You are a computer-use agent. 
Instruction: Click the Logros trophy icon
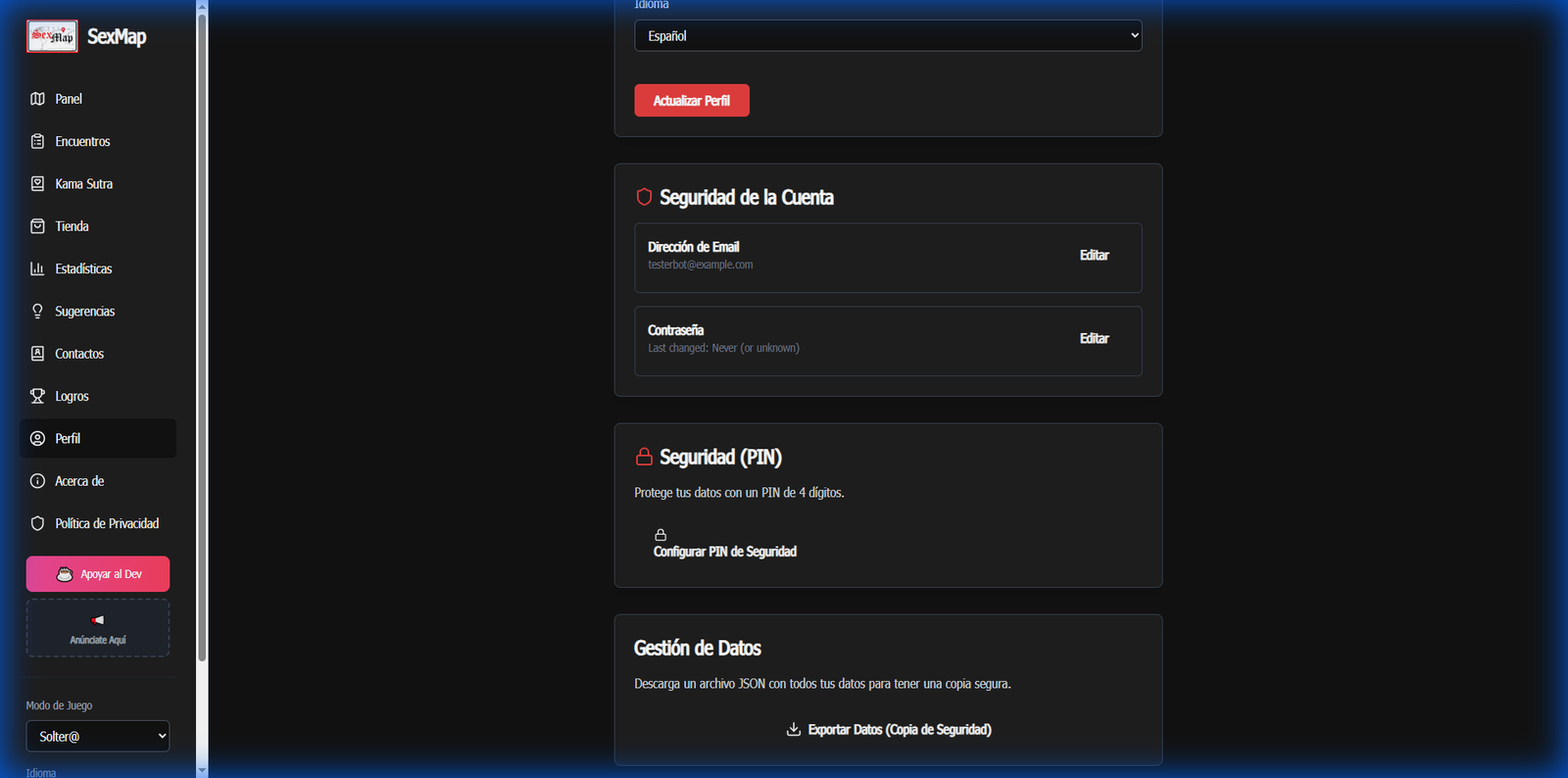click(x=37, y=396)
